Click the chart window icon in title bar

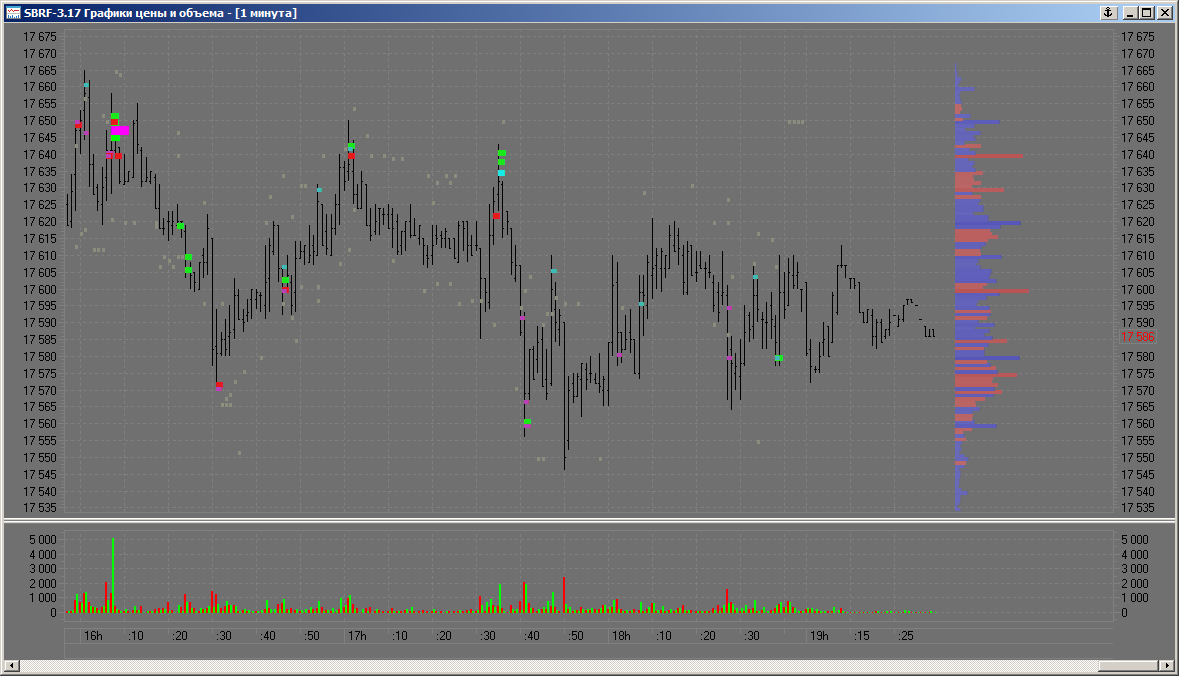click(13, 13)
